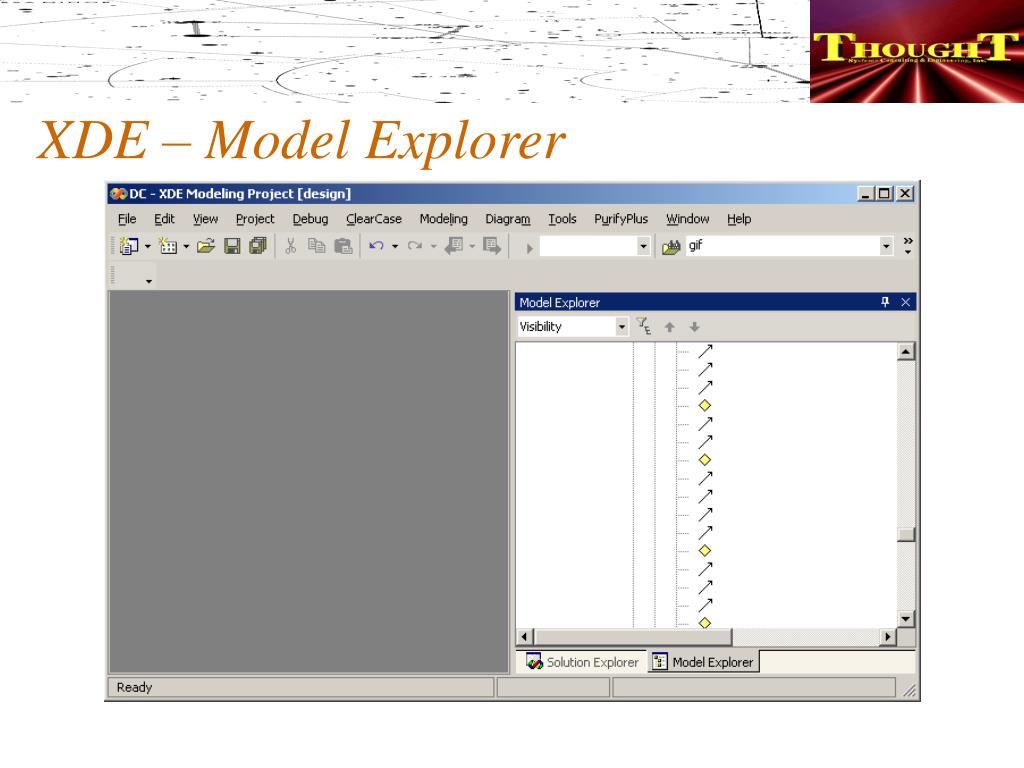Click the Cut scissors icon
Screen dimensions: 1024x768
point(291,246)
